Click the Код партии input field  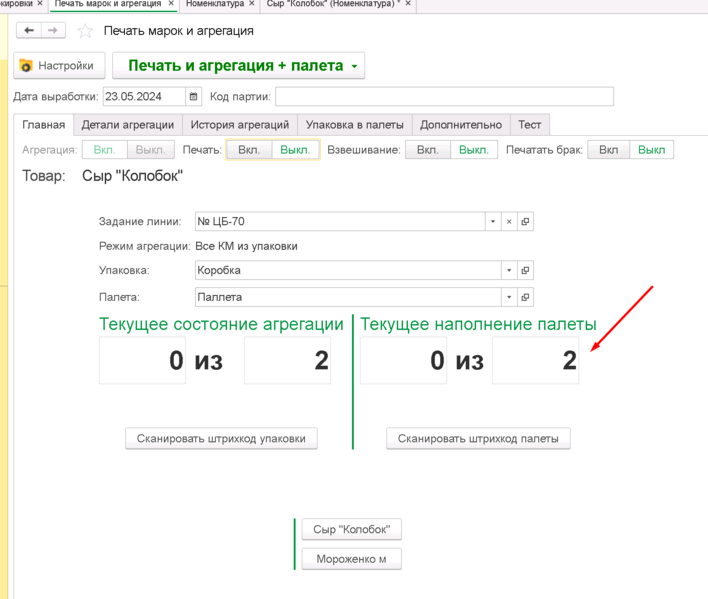click(444, 97)
